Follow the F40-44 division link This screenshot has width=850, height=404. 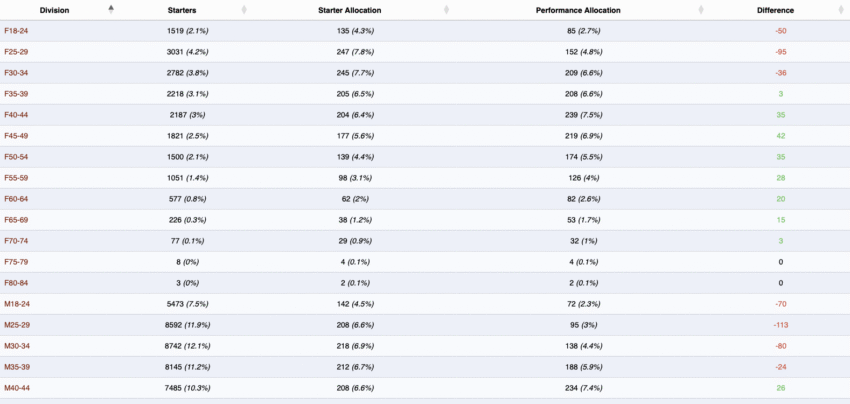[x=15, y=115]
